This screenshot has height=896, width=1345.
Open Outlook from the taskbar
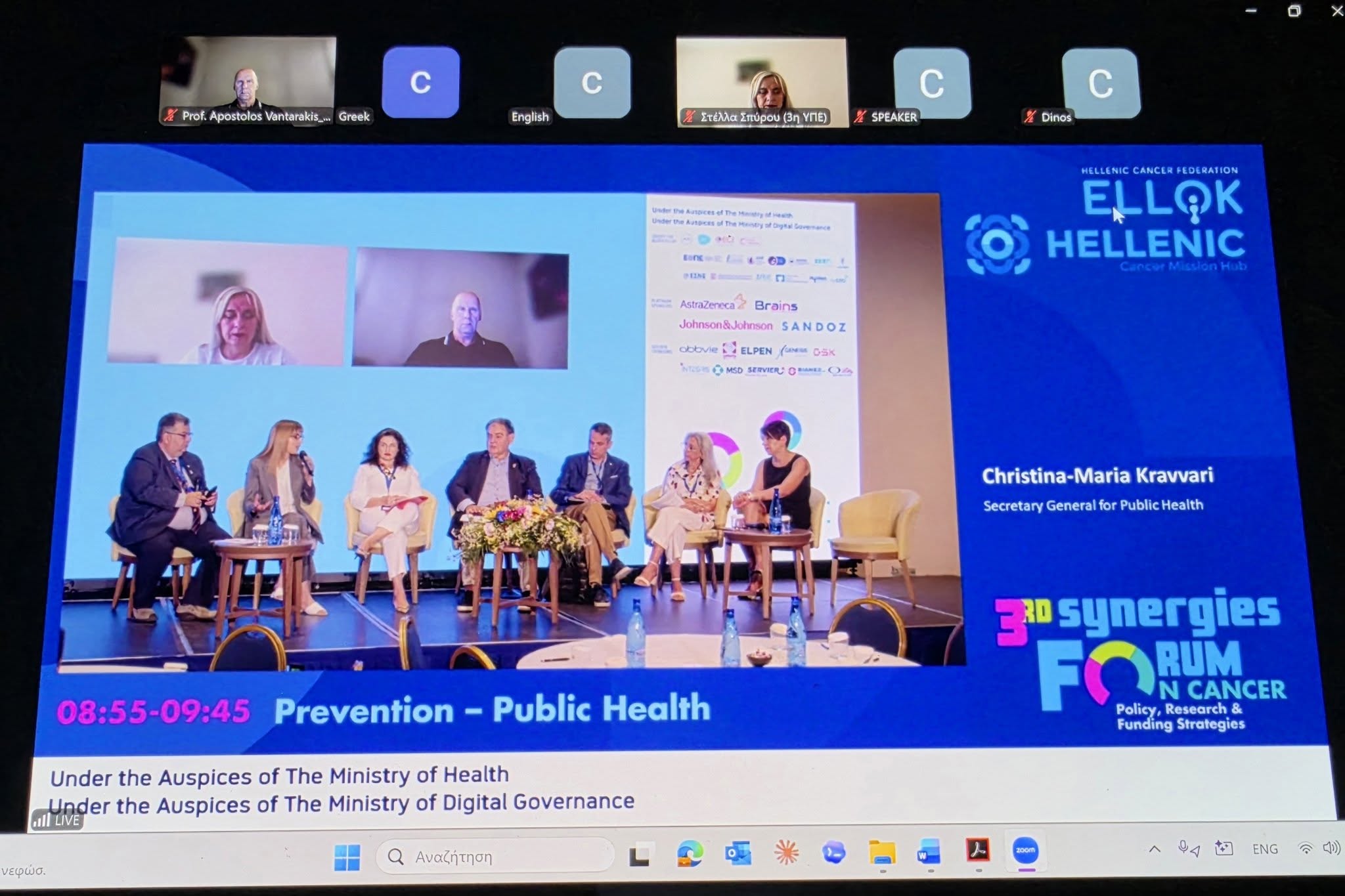pos(738,853)
